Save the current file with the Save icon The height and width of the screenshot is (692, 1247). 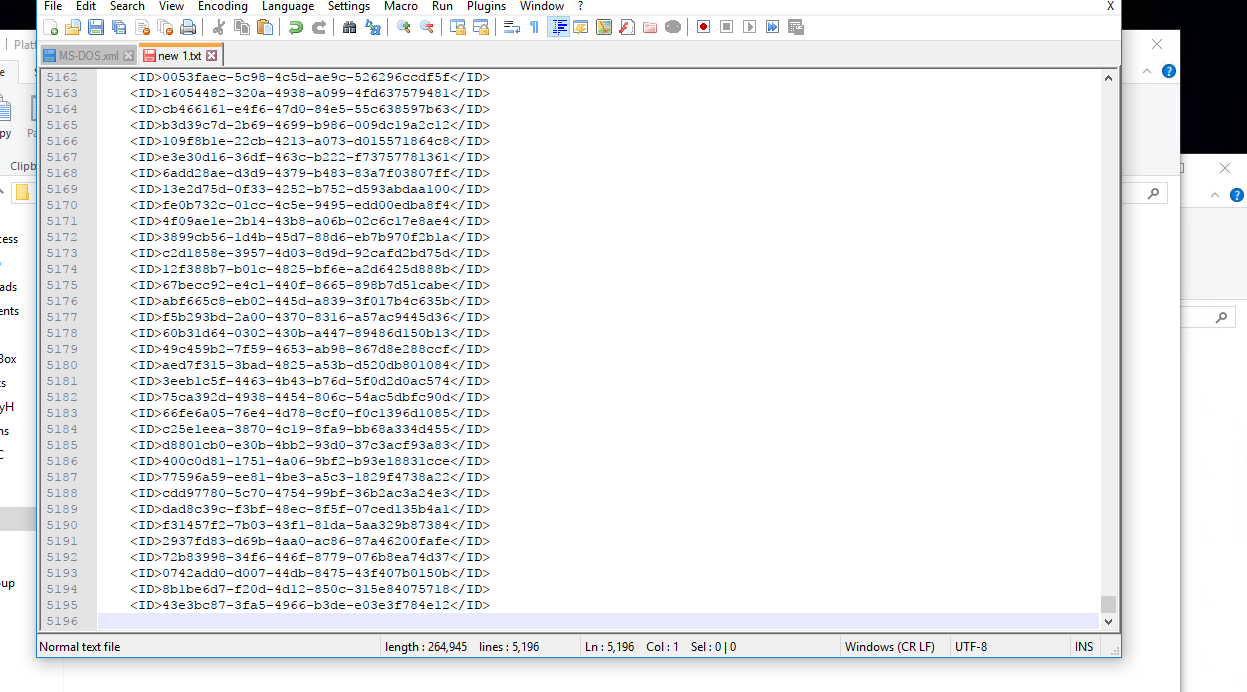click(96, 27)
